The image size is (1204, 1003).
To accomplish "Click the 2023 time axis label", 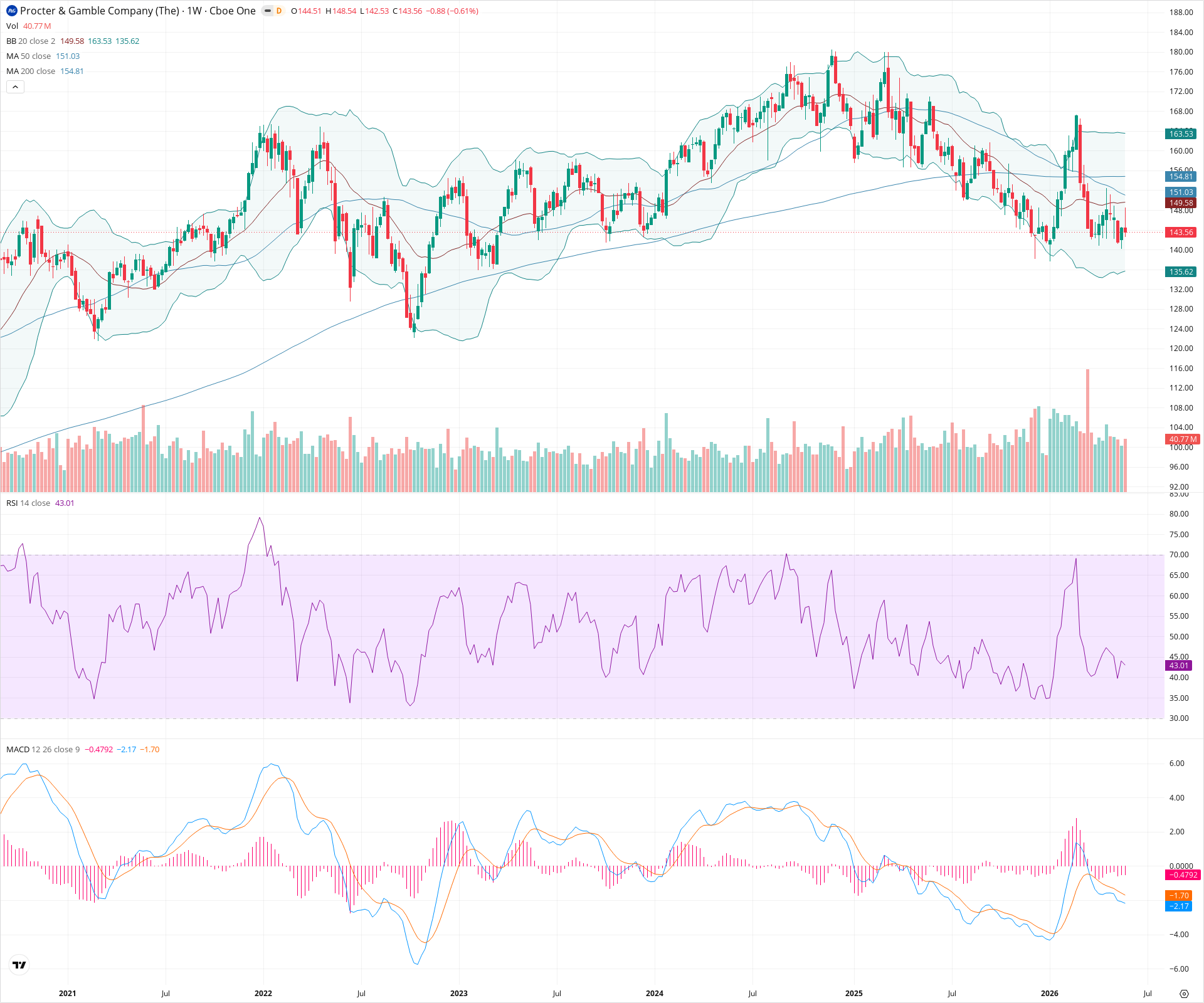I will point(459,993).
